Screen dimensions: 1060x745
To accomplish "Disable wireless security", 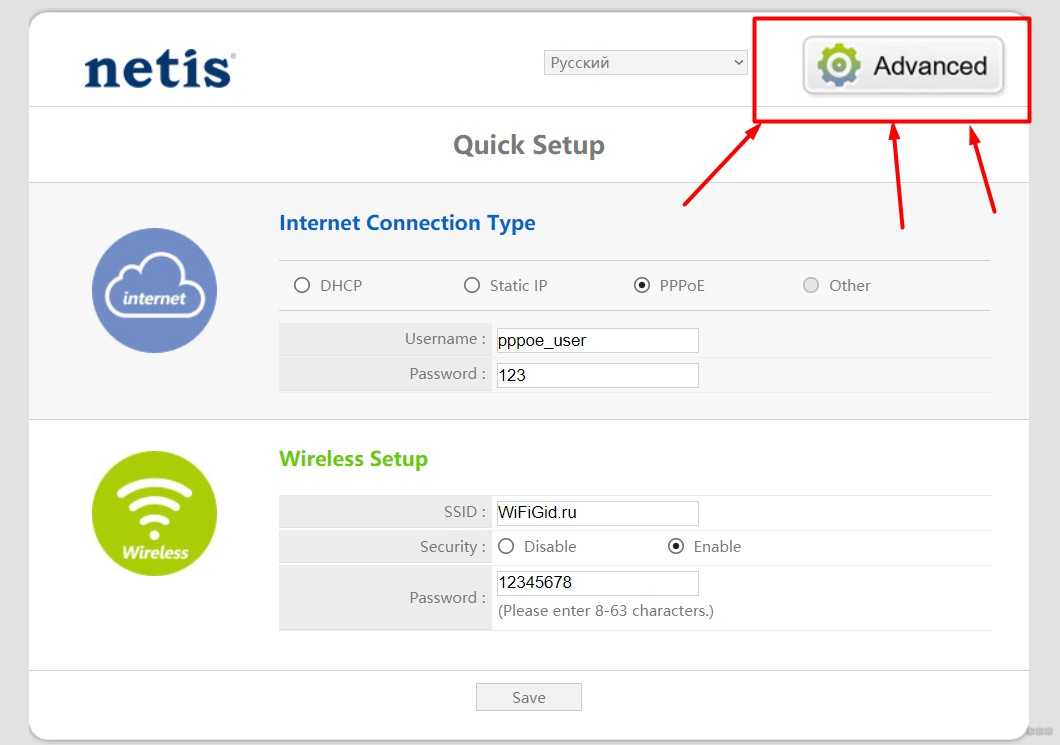I will tap(506, 547).
